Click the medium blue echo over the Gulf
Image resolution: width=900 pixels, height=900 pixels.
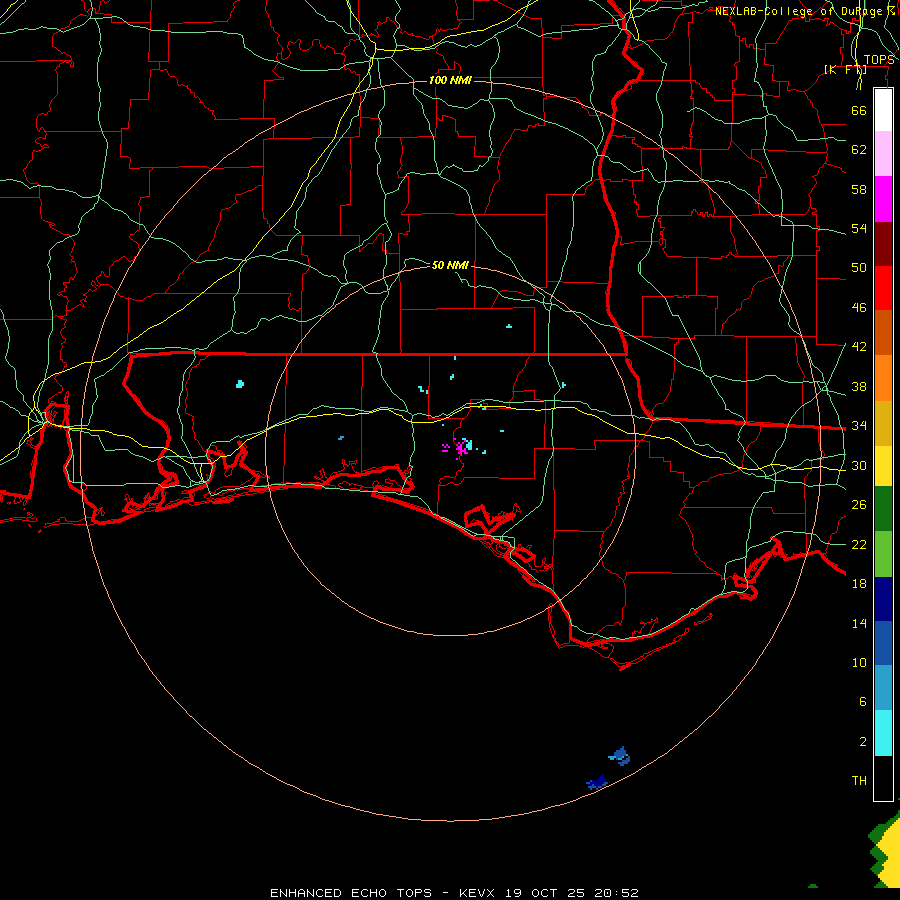pyautogui.click(x=620, y=756)
